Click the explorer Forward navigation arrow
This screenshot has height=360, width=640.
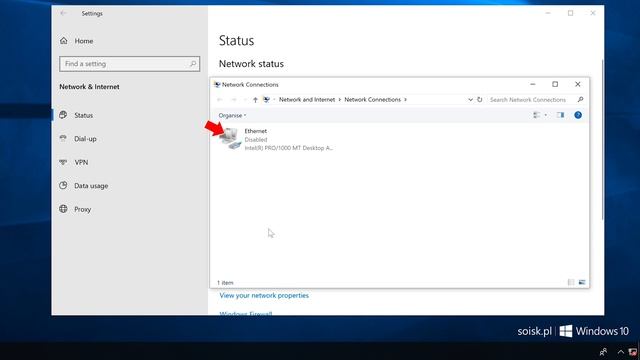(x=234, y=100)
